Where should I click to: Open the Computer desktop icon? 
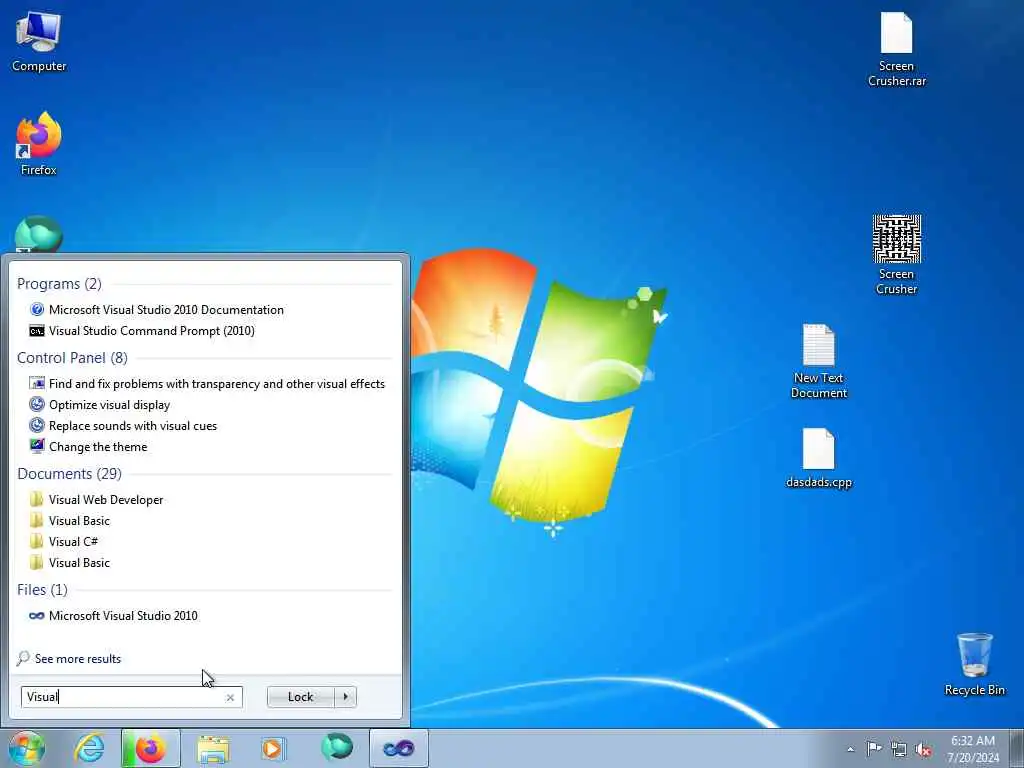pos(39,42)
